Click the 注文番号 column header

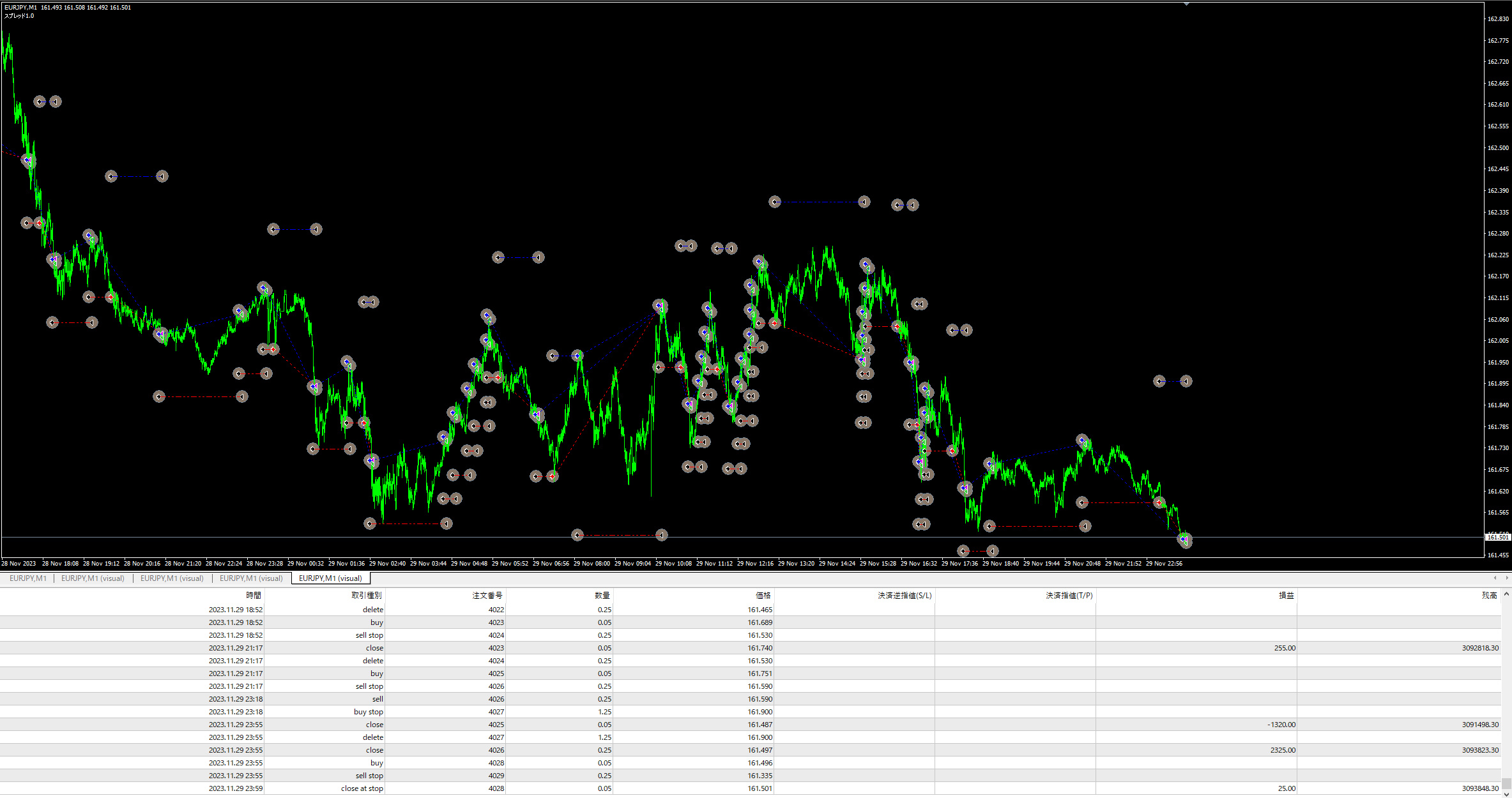pos(487,596)
